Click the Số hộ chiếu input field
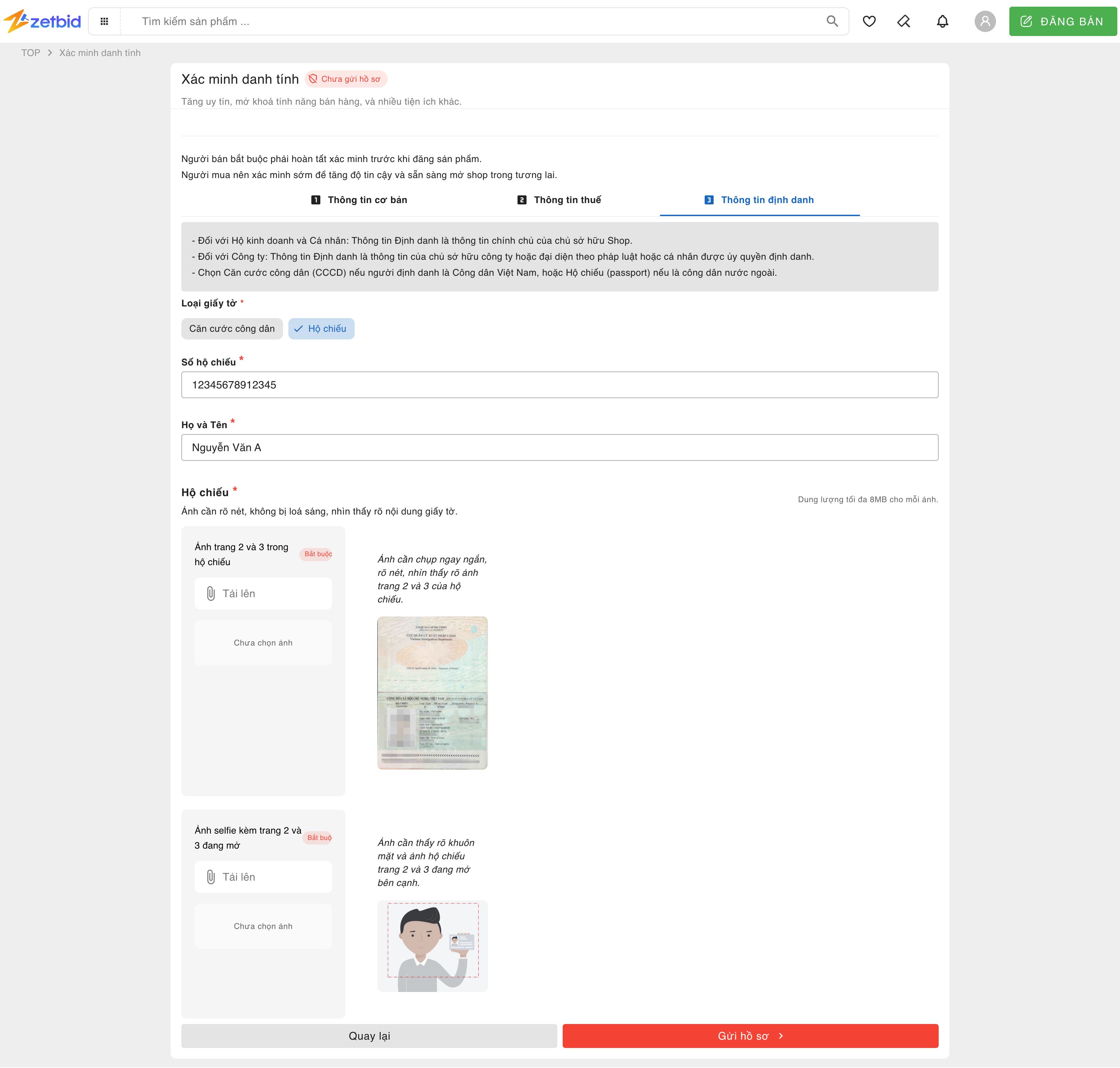 pos(559,385)
